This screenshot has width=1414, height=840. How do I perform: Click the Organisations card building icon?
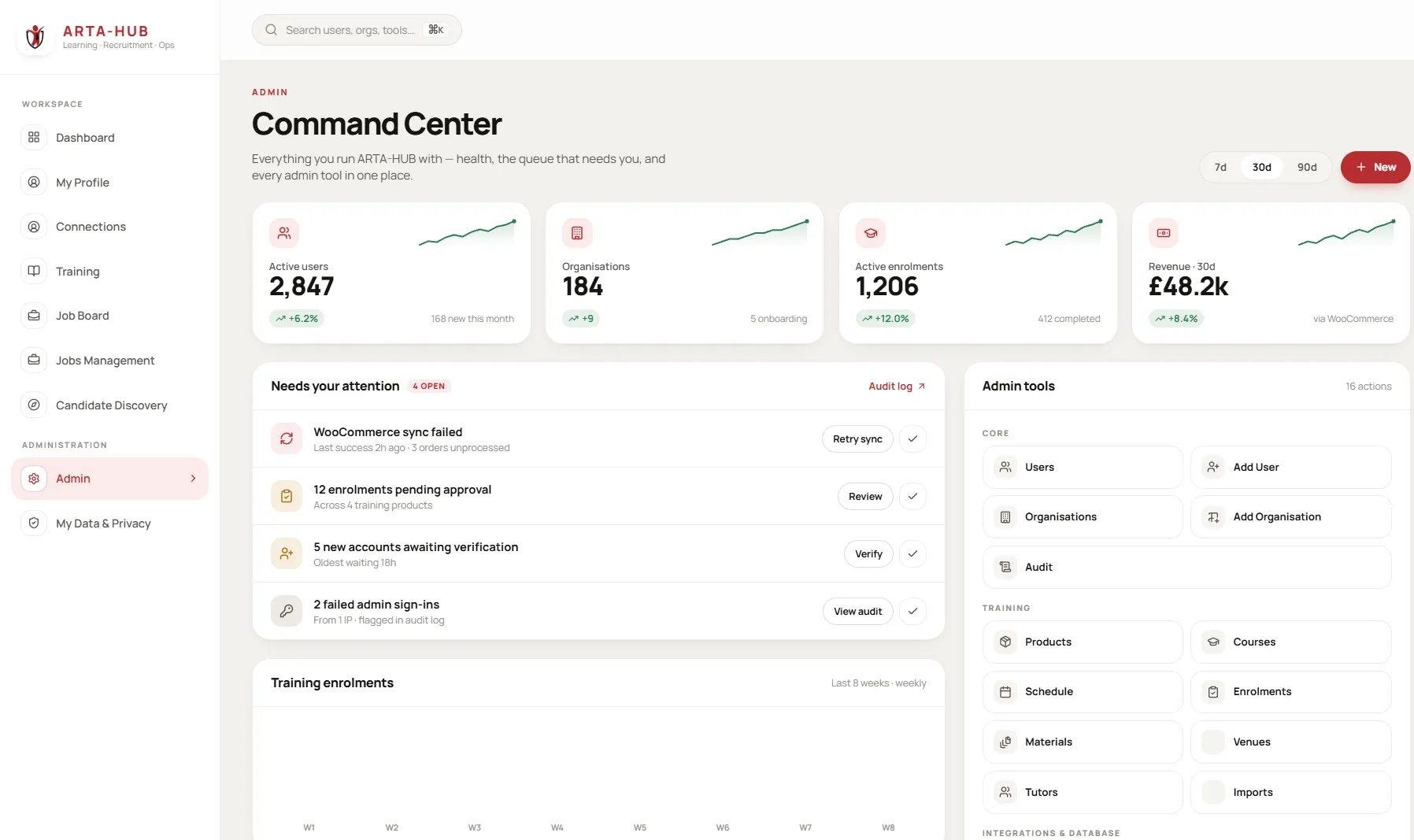click(577, 233)
